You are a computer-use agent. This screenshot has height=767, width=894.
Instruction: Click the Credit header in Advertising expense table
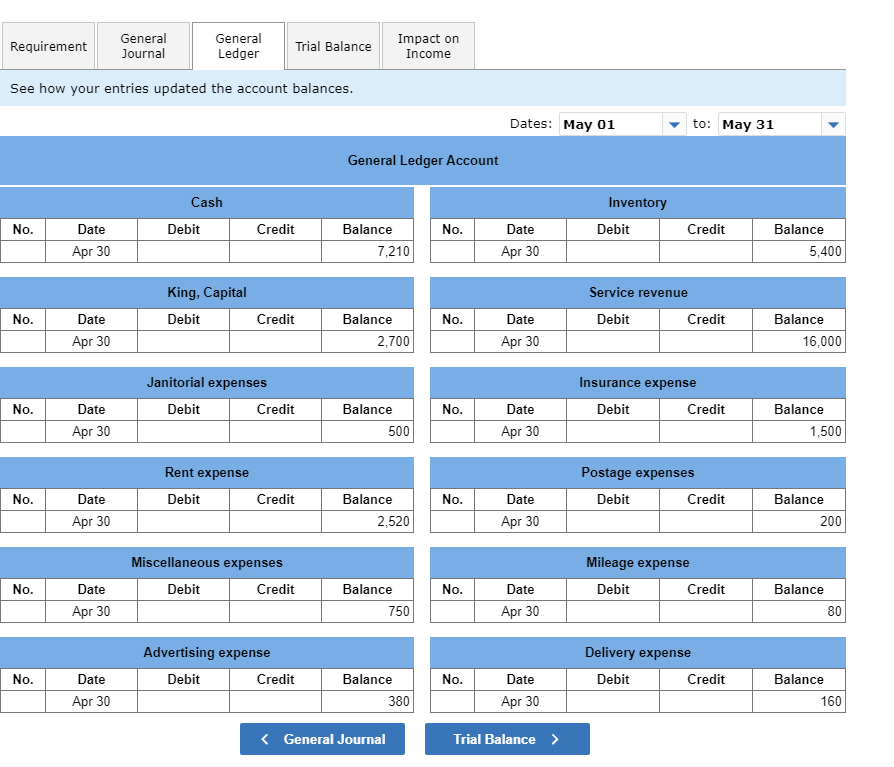pos(275,679)
